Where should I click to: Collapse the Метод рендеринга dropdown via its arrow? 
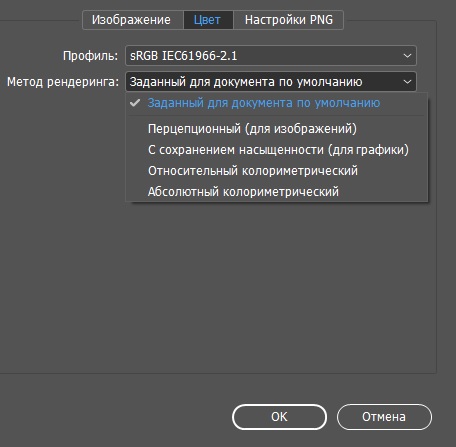click(407, 82)
